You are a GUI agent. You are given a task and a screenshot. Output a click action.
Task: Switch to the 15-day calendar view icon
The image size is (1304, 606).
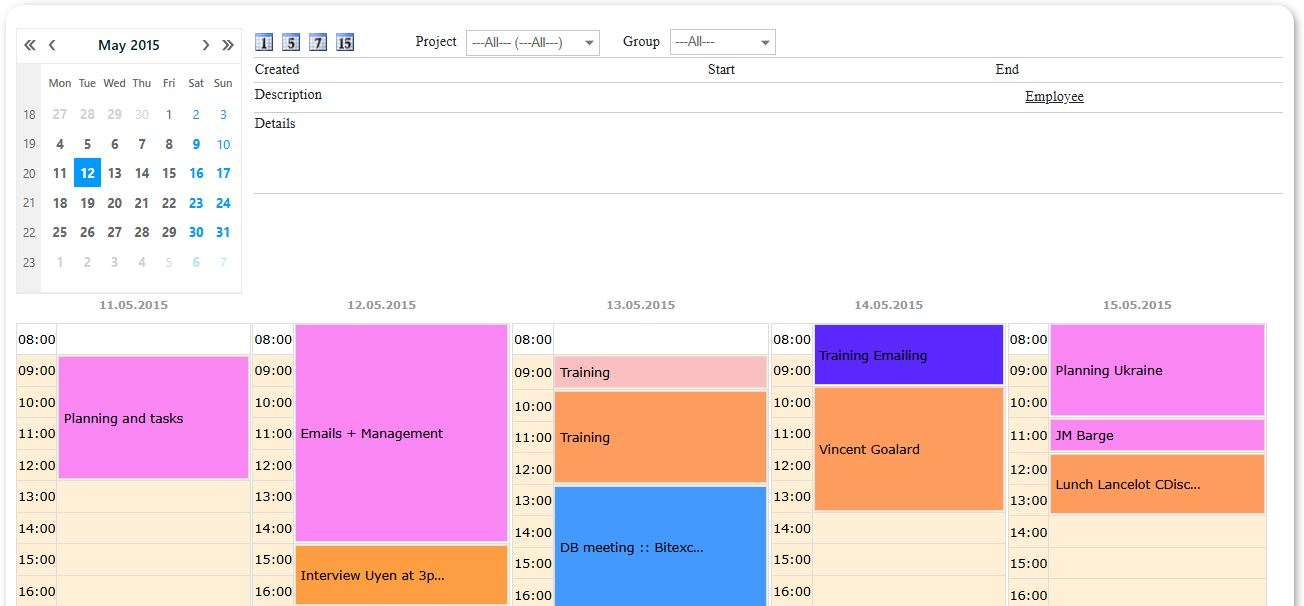coord(345,42)
